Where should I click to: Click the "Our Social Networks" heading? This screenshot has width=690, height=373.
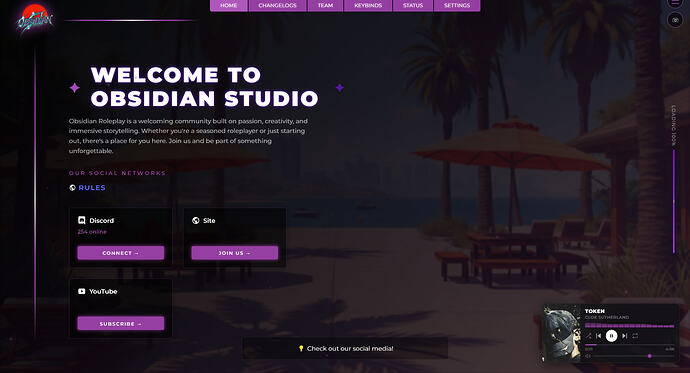click(x=117, y=173)
